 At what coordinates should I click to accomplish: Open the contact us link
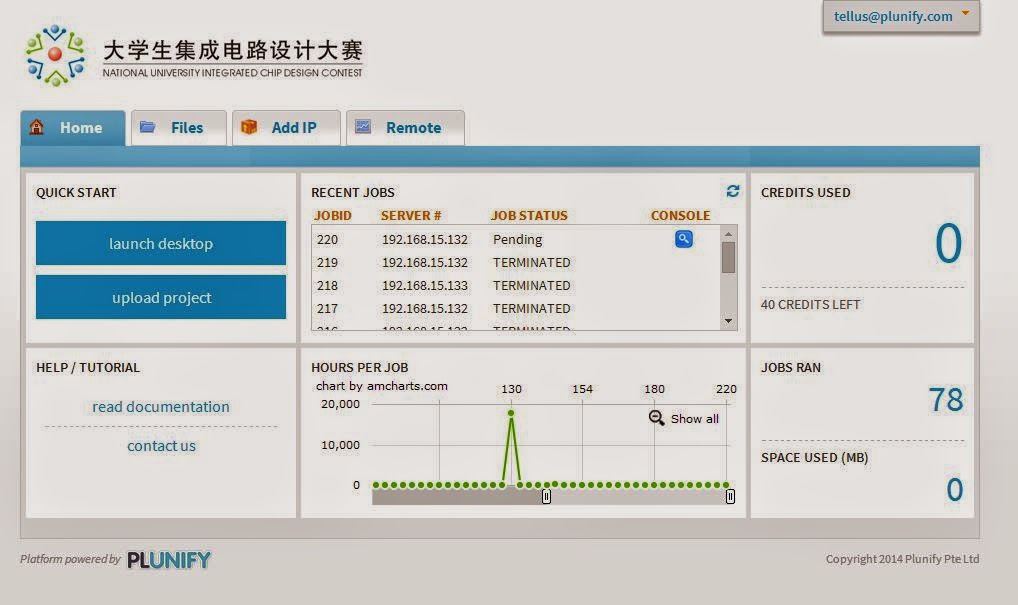point(161,445)
